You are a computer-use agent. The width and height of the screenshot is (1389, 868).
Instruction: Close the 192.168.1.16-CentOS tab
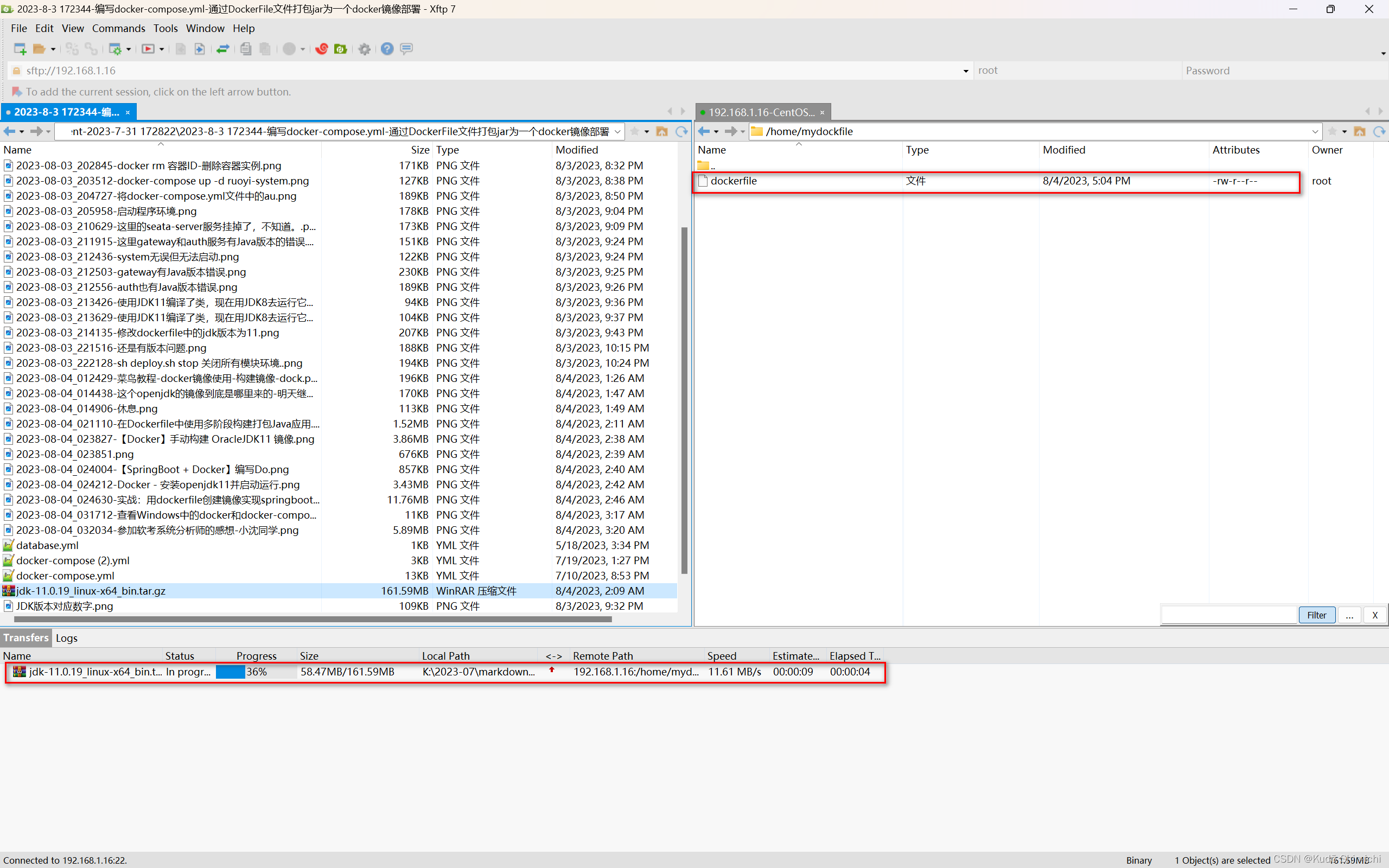(x=823, y=112)
